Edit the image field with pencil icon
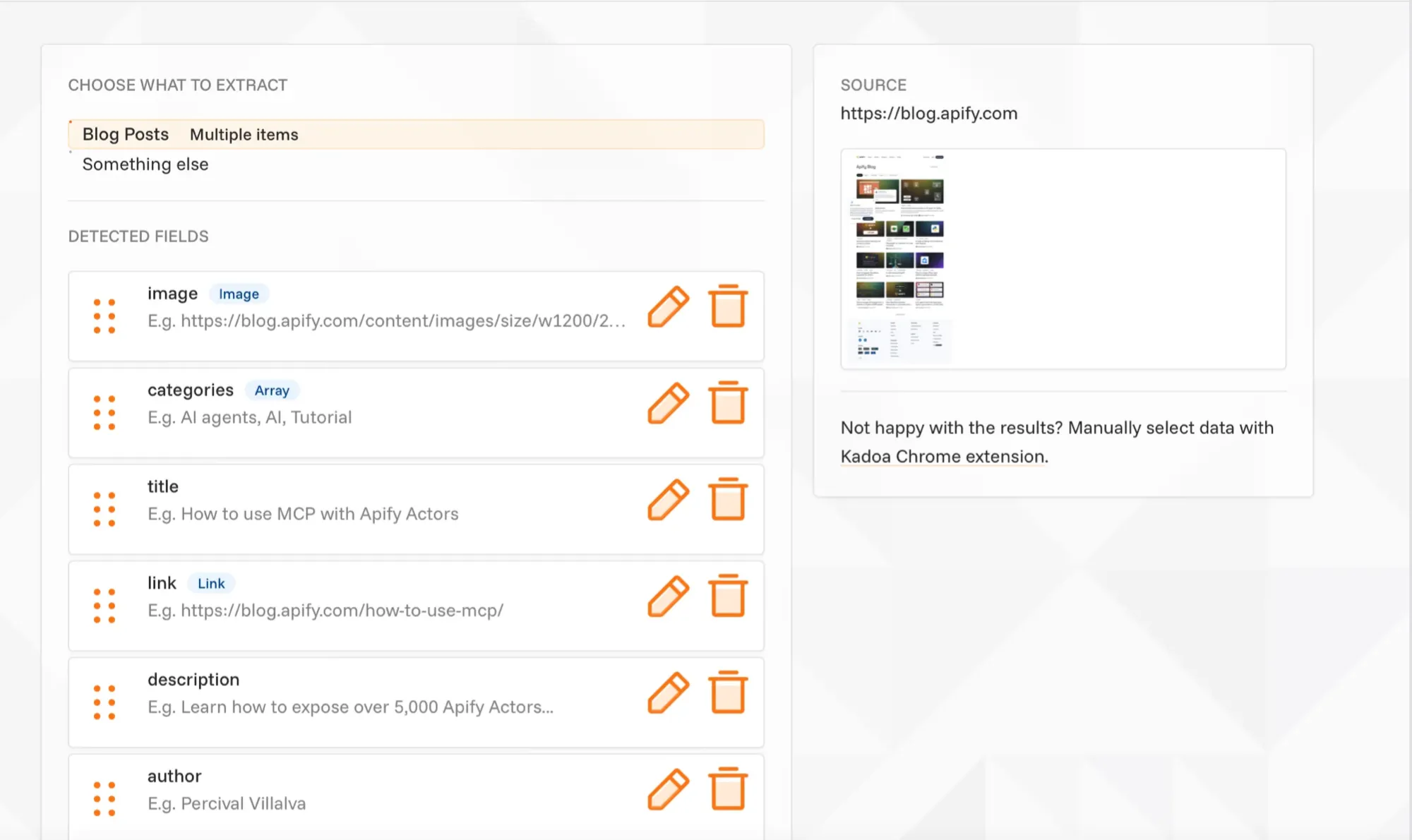Image resolution: width=1412 pixels, height=840 pixels. tap(668, 306)
